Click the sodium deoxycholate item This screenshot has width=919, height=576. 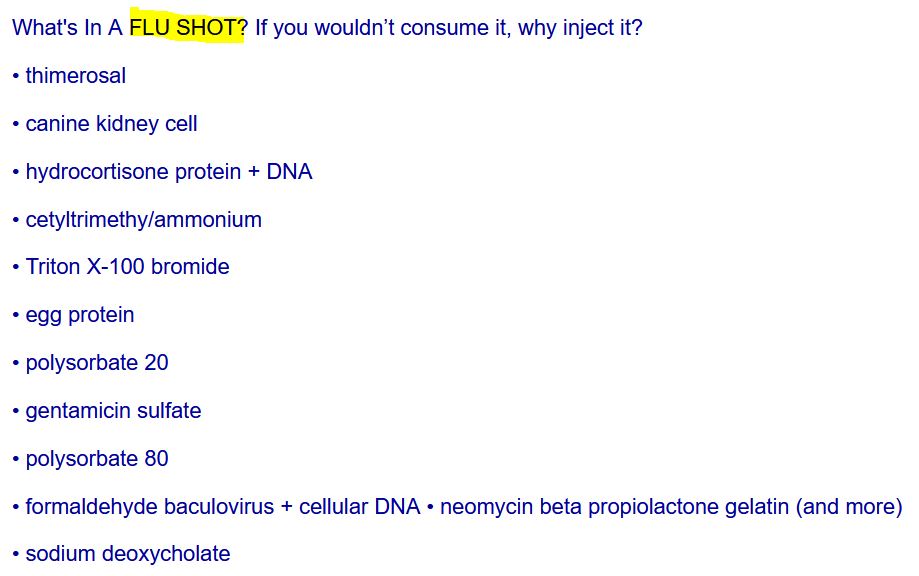point(127,554)
